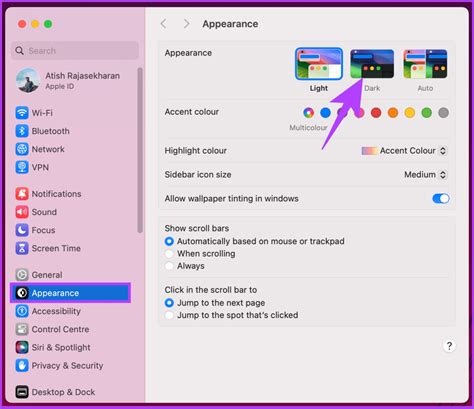Click the sidebar scrollbar
Screen dimensions: 474x409
(x=140, y=150)
